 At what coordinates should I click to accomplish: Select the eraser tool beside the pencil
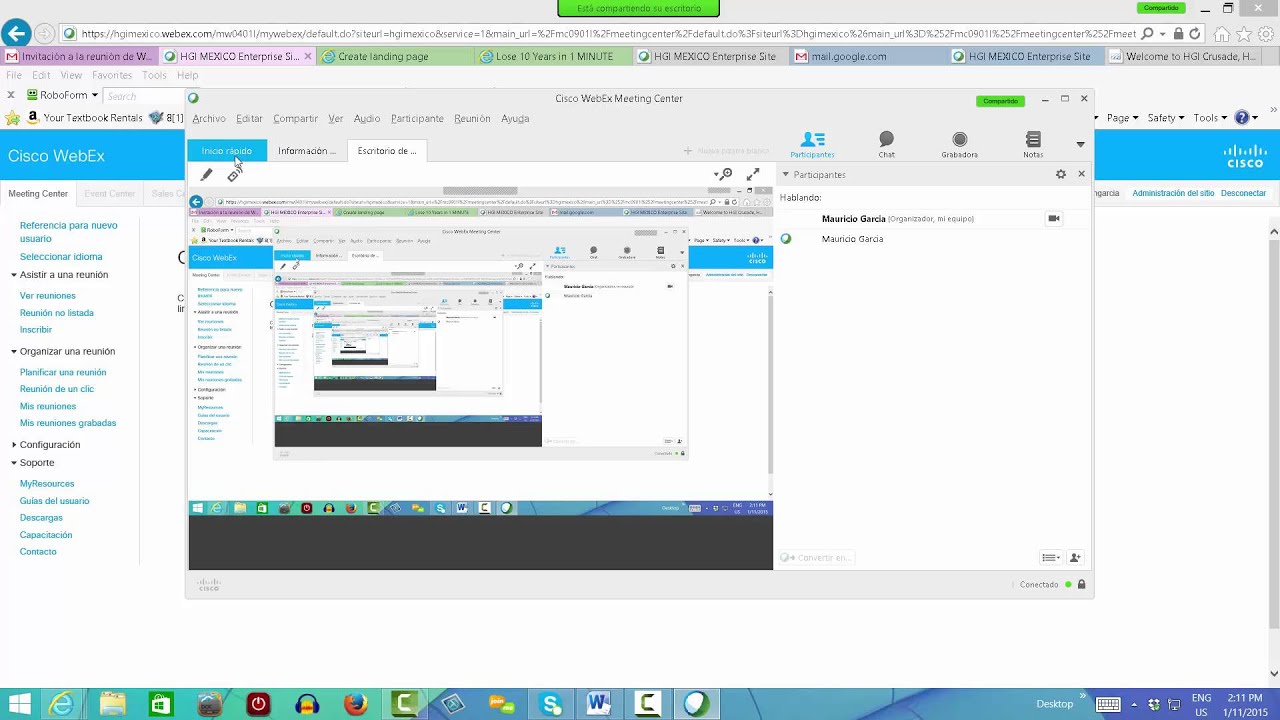coord(233,175)
